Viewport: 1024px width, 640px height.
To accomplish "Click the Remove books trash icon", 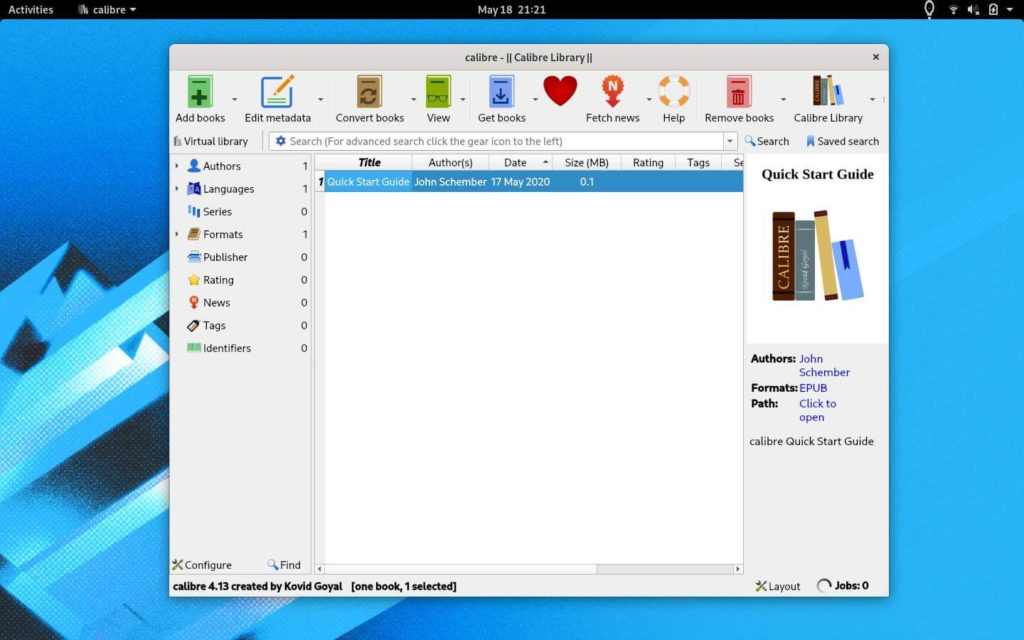I will (x=738, y=93).
